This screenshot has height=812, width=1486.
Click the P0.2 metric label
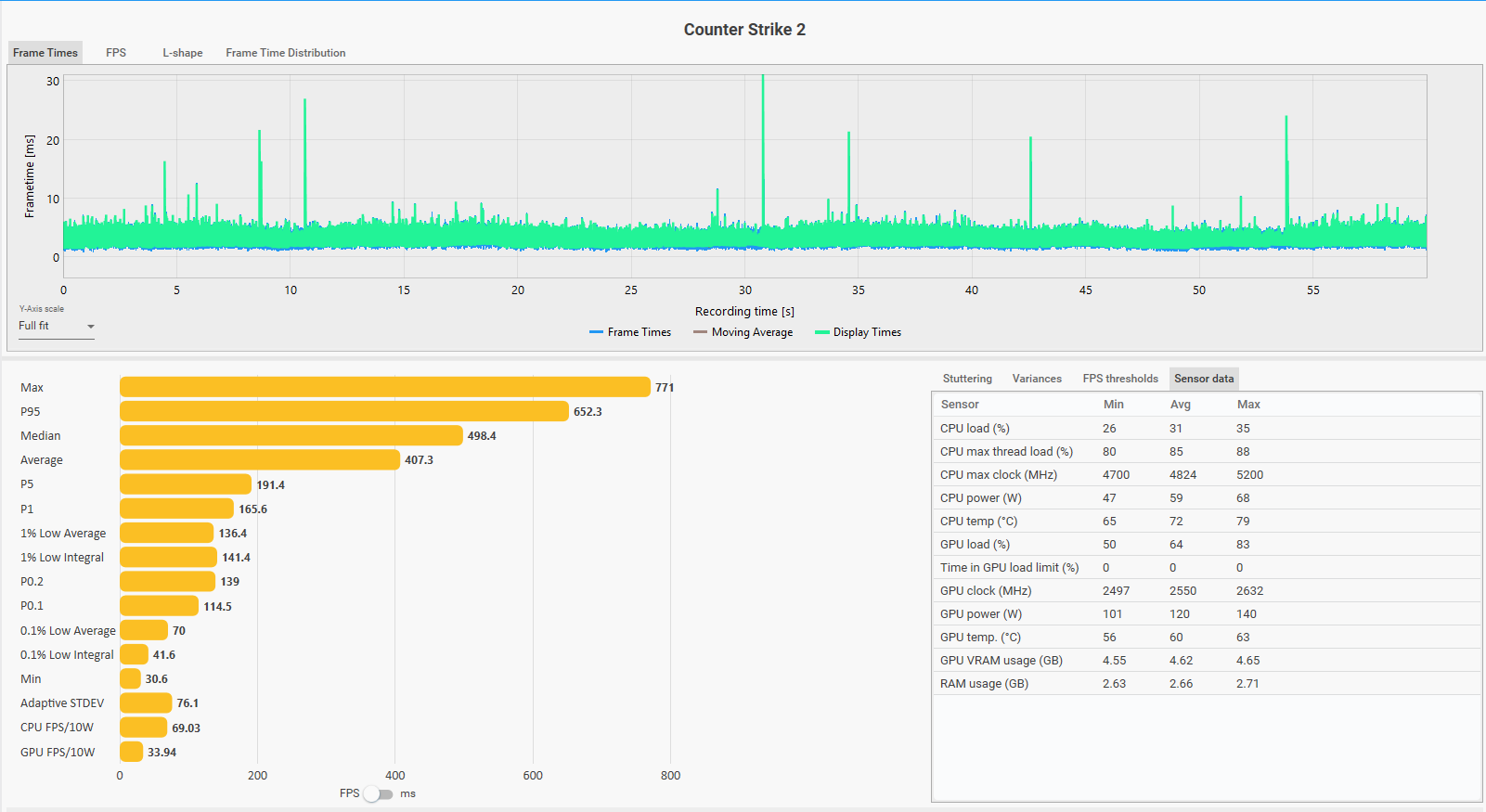tap(32, 582)
